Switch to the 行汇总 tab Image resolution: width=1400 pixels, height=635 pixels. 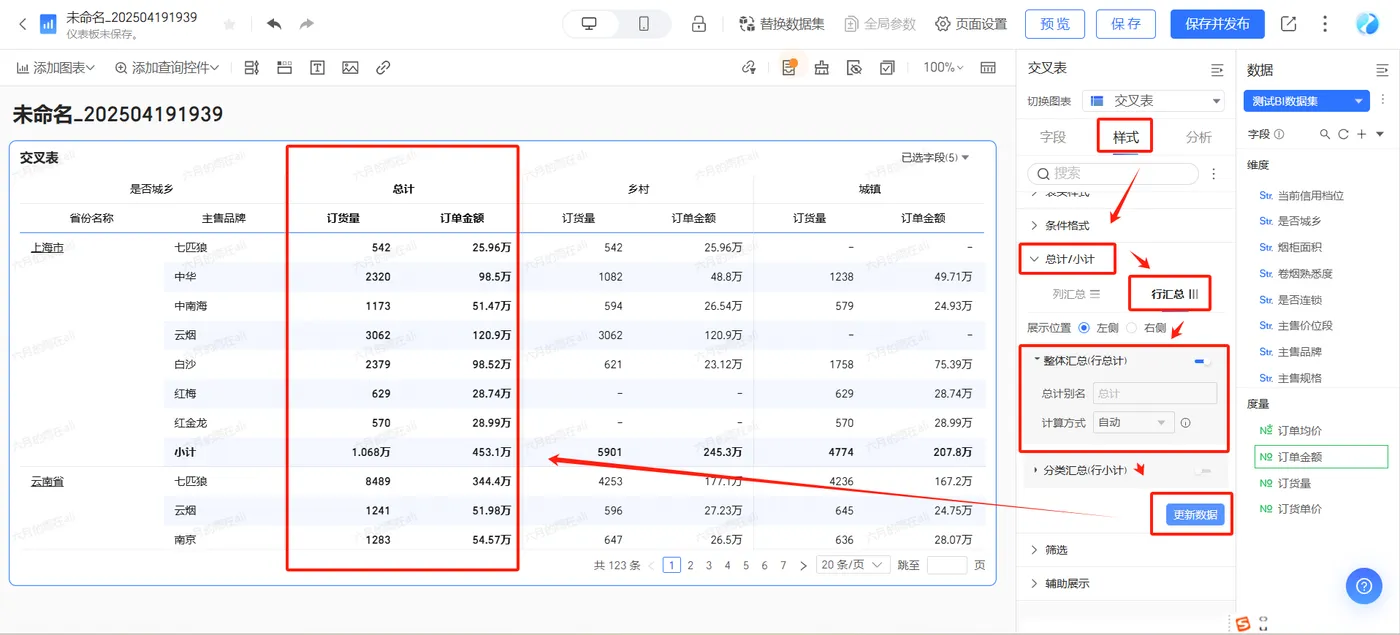click(x=1175, y=294)
